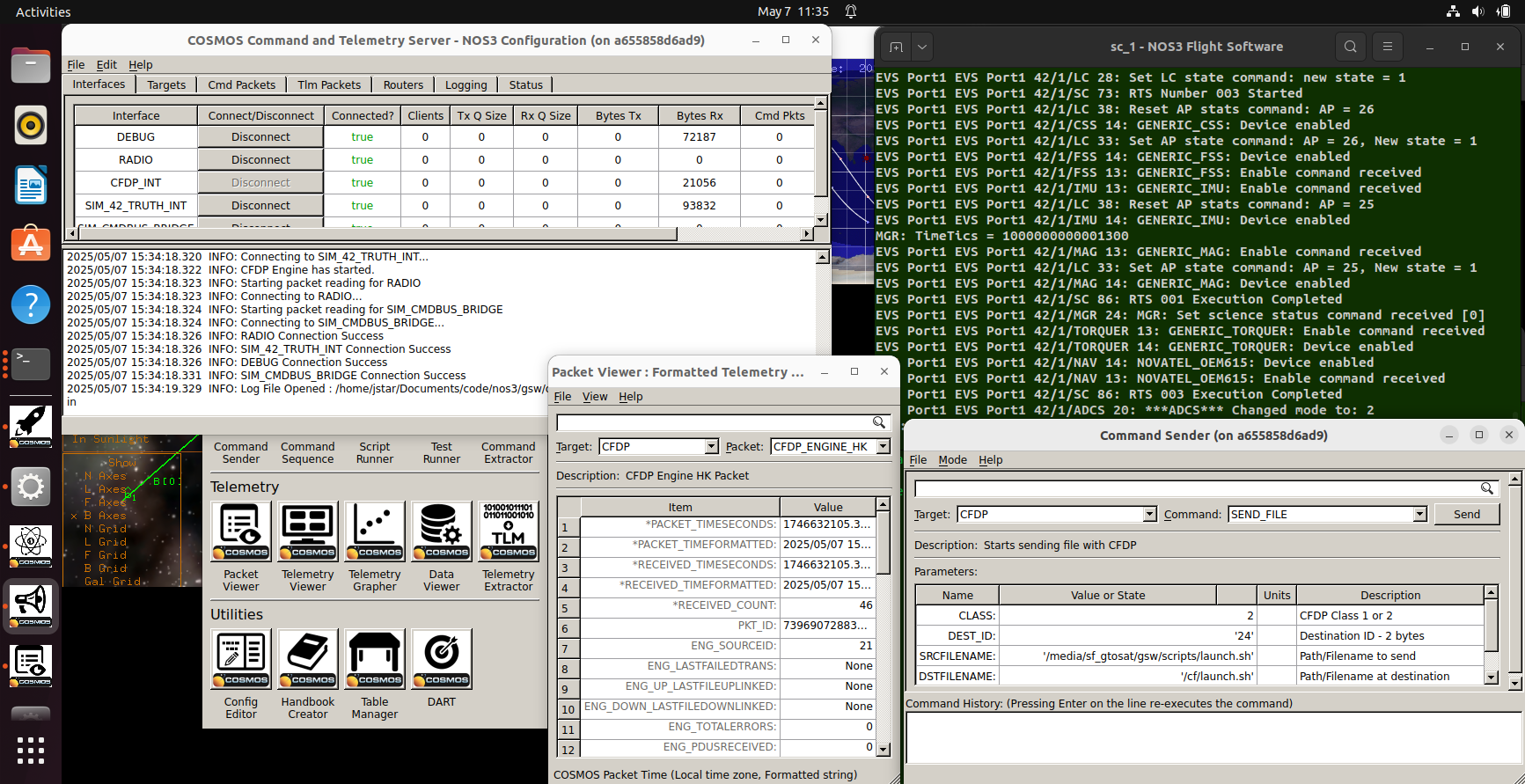Image resolution: width=1525 pixels, height=784 pixels.
Task: Open the Mode menu in Command Sender
Action: [953, 460]
